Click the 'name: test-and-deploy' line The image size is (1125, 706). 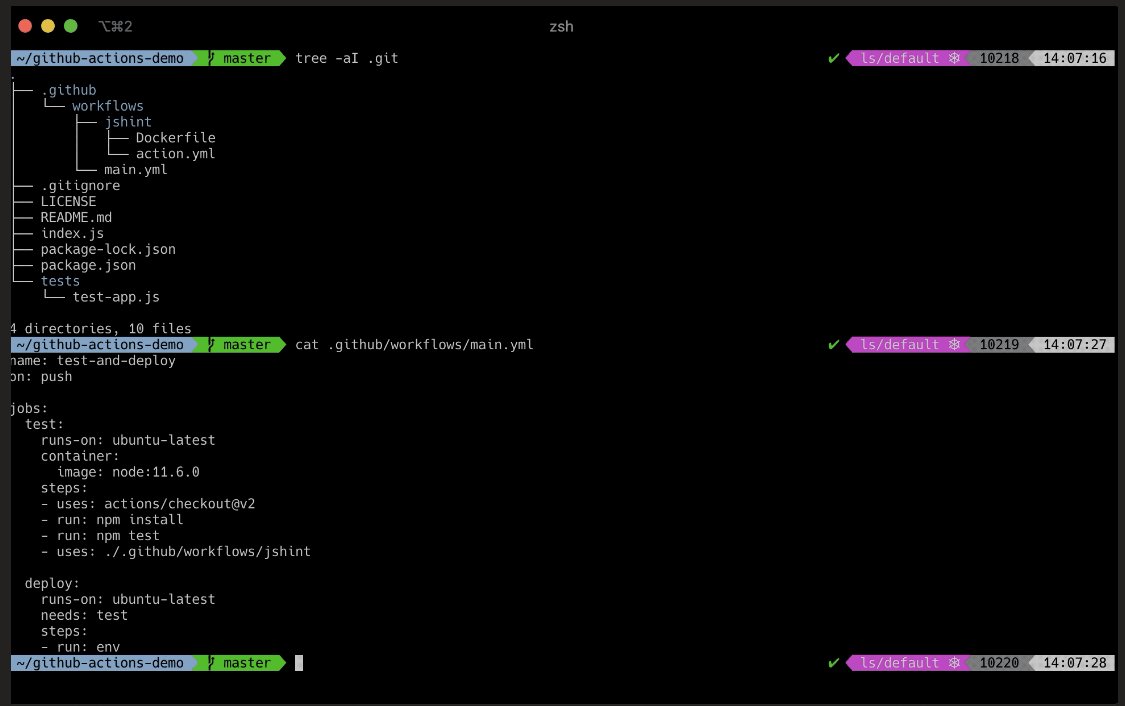click(x=93, y=361)
